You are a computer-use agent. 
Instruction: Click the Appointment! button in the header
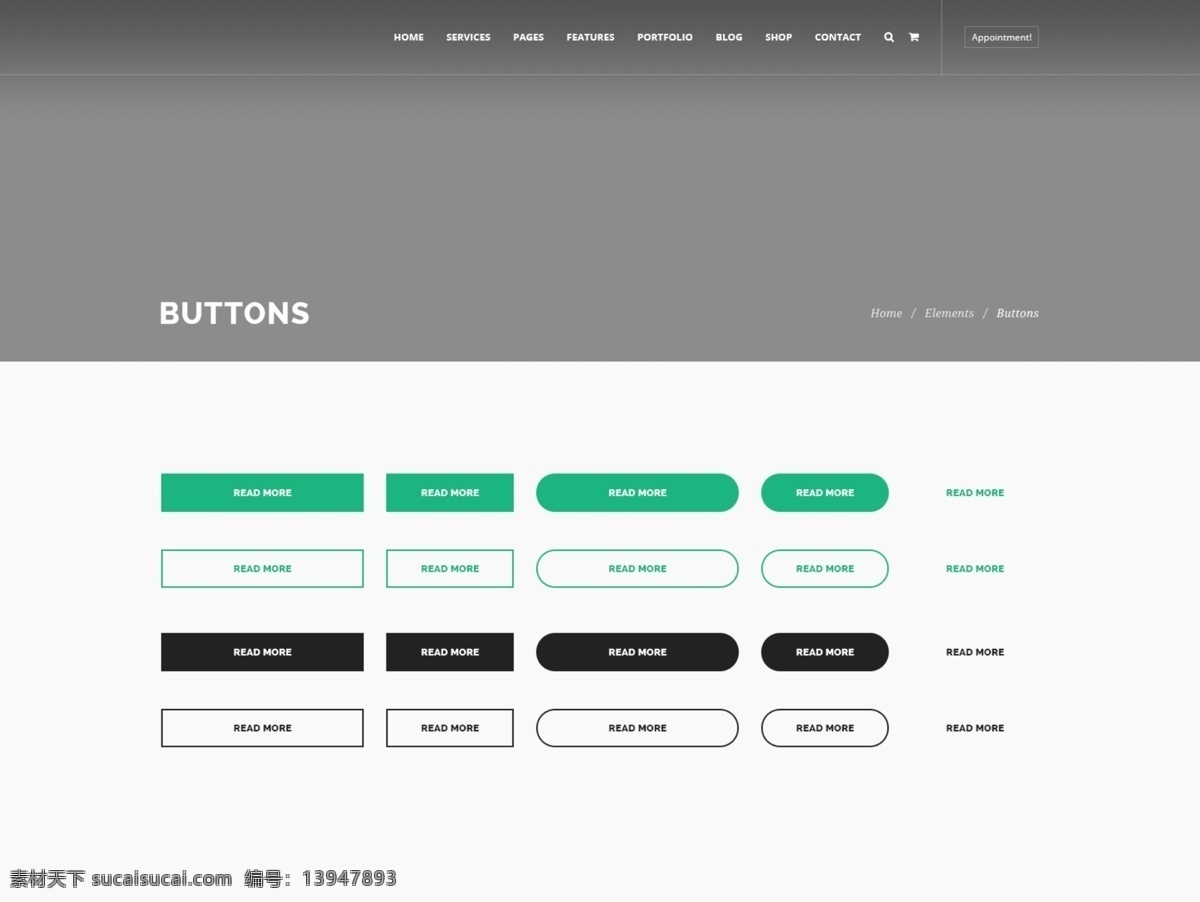pos(1001,37)
